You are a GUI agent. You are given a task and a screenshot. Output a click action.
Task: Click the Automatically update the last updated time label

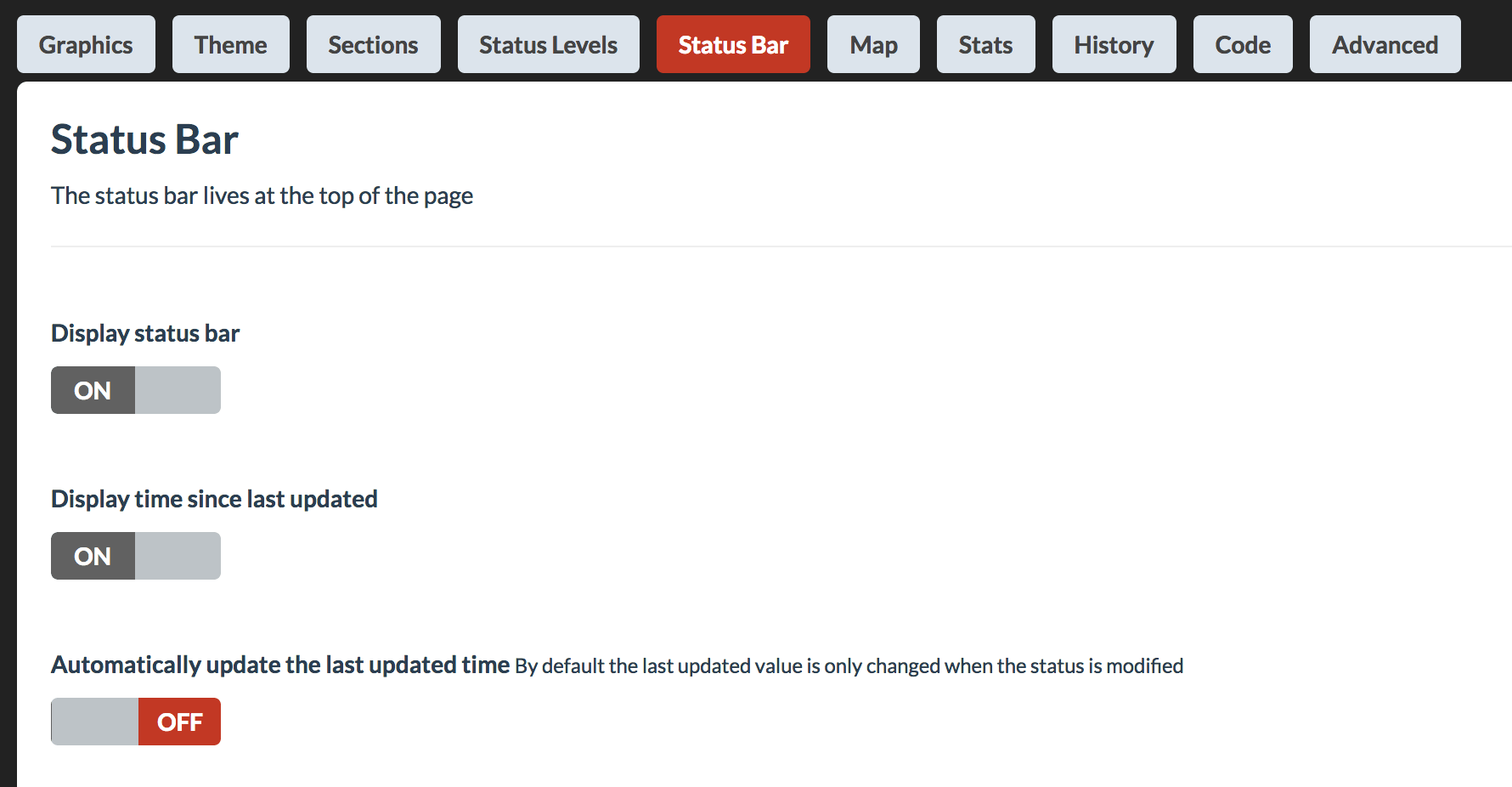click(x=280, y=665)
